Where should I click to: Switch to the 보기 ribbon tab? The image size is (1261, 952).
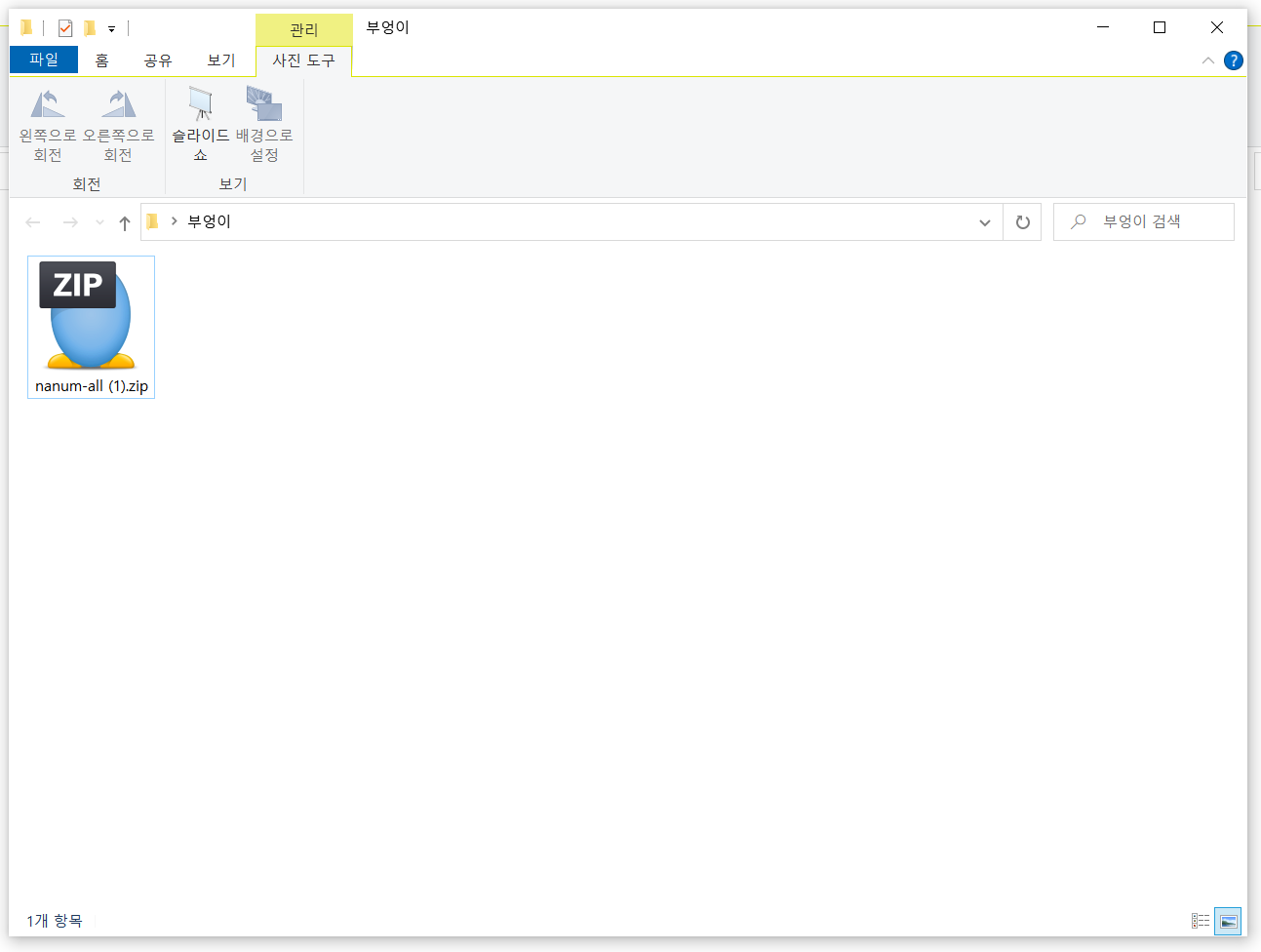[221, 60]
